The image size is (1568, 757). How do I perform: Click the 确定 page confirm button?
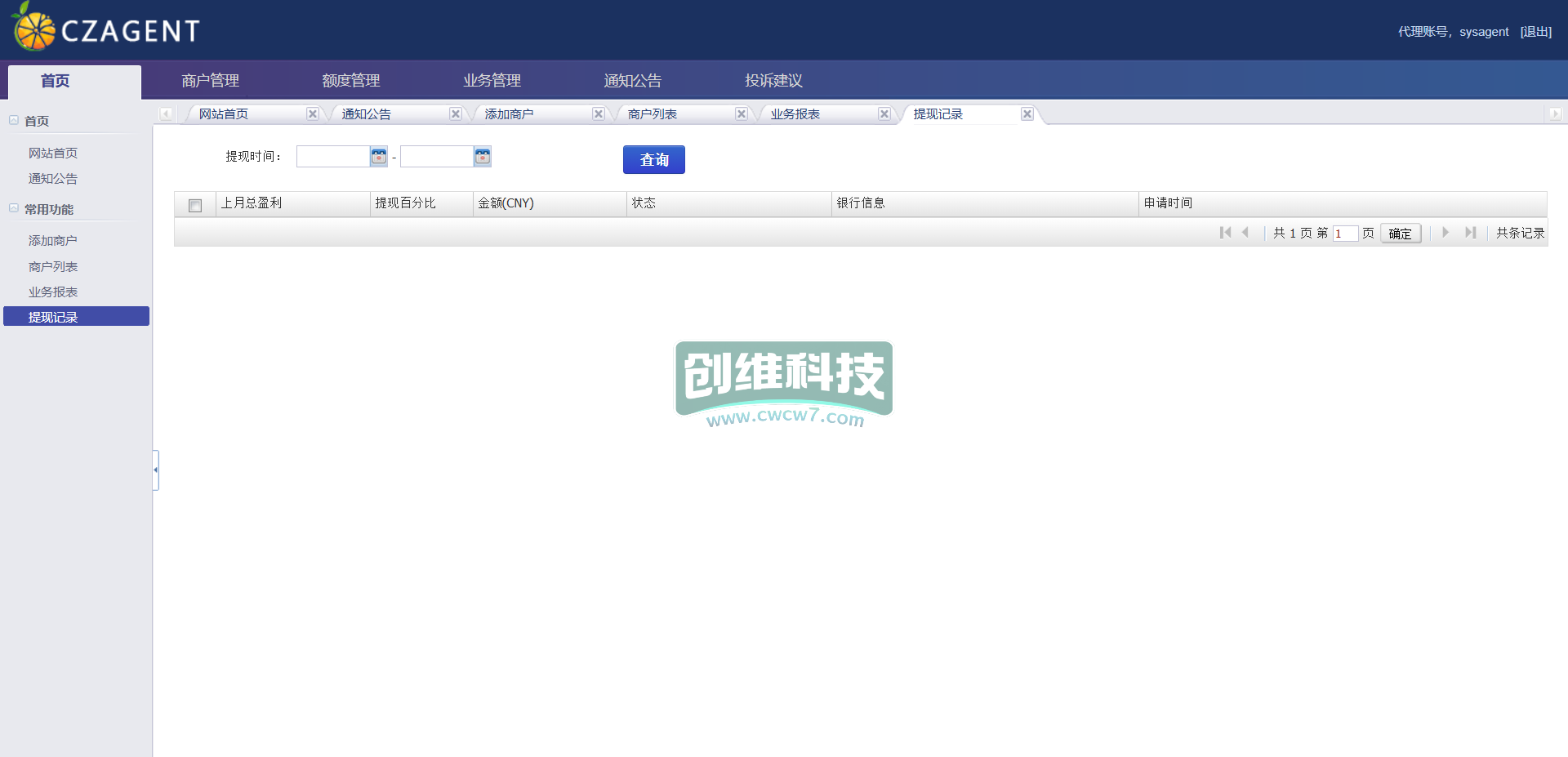tap(1401, 234)
